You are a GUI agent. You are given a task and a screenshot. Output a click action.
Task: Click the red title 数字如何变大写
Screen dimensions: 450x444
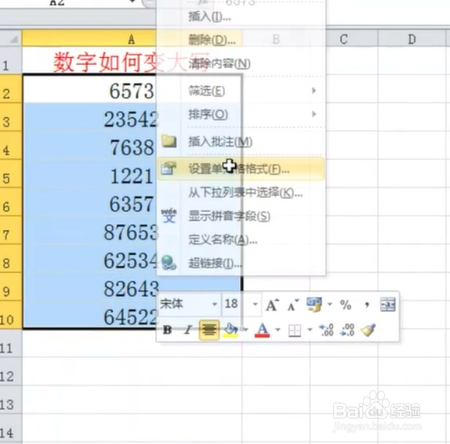132,62
